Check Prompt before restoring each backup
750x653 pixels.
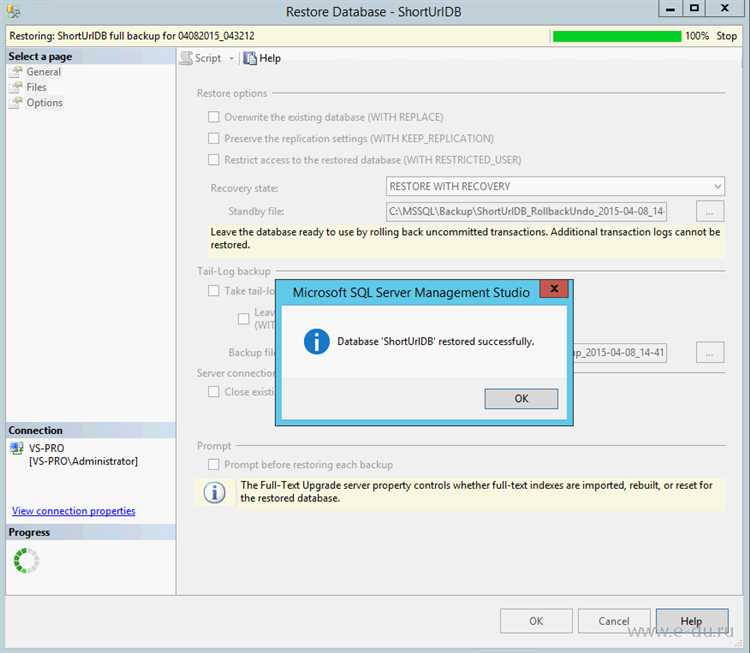click(214, 464)
